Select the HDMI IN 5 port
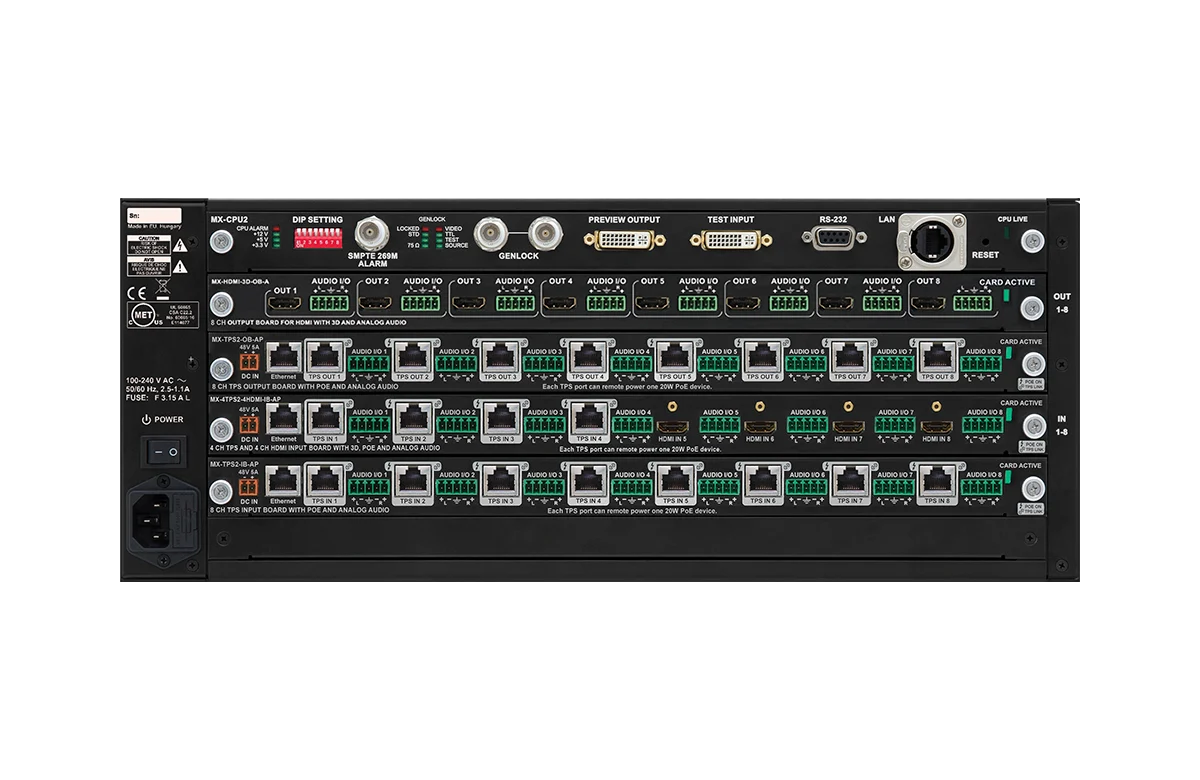 coord(672,426)
